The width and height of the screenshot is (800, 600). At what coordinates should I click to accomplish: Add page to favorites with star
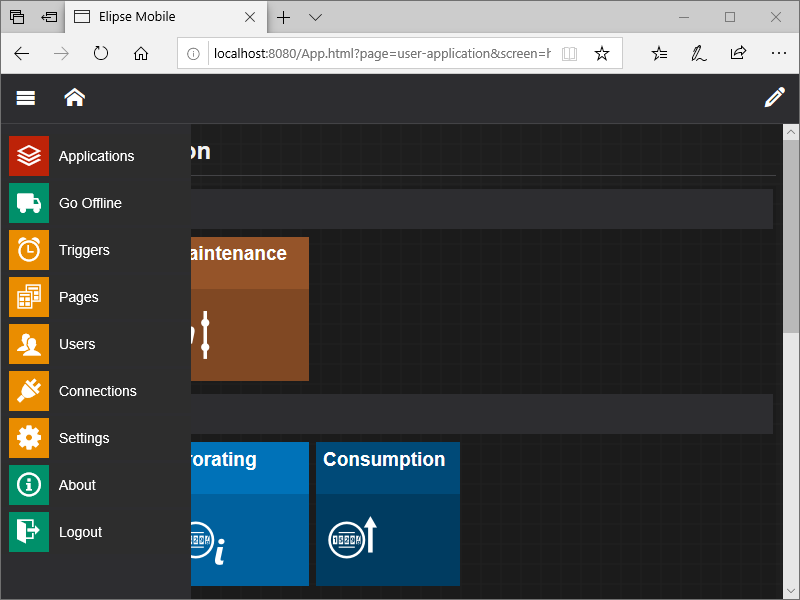[x=602, y=54]
